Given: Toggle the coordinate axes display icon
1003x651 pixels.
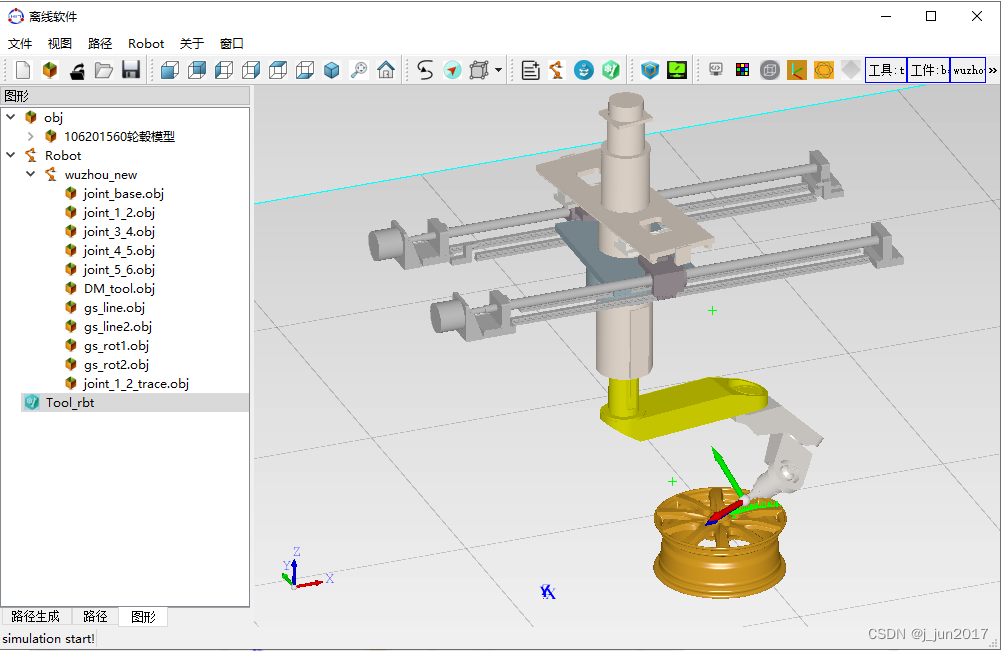Looking at the screenshot, I should 797,70.
